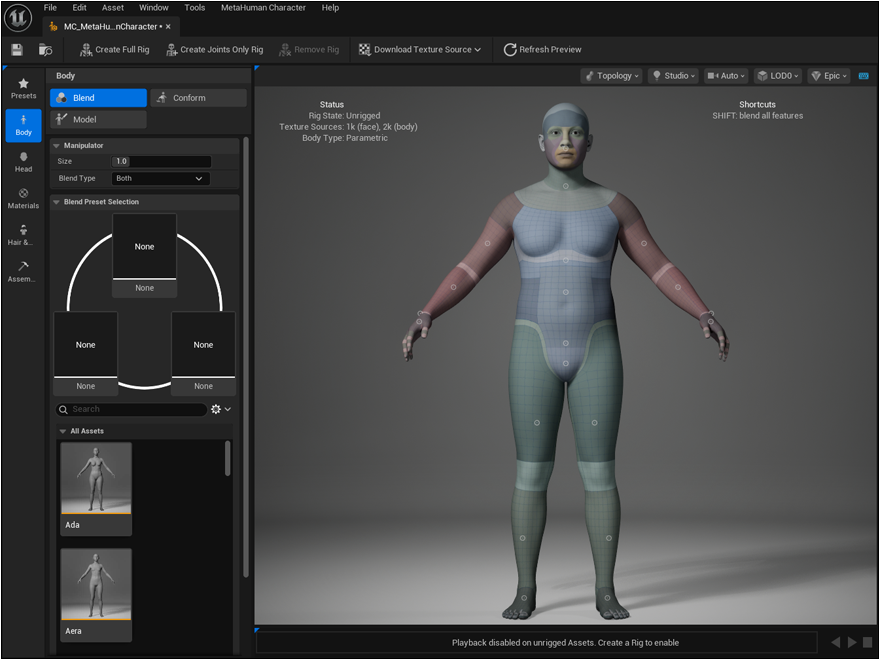Open Download Texture Source dropdown
The width and height of the screenshot is (880, 660).
click(420, 50)
